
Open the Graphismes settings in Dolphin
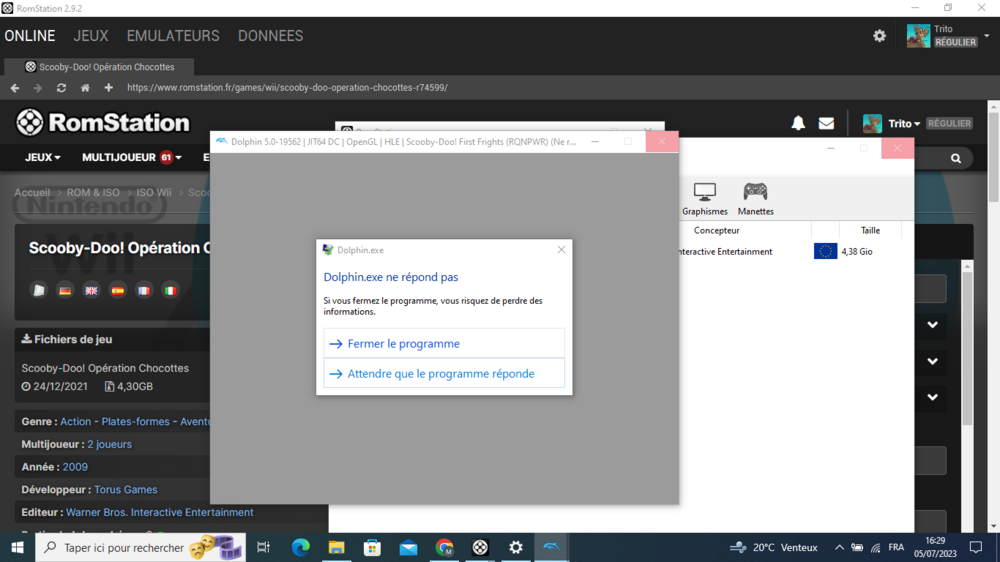704,198
